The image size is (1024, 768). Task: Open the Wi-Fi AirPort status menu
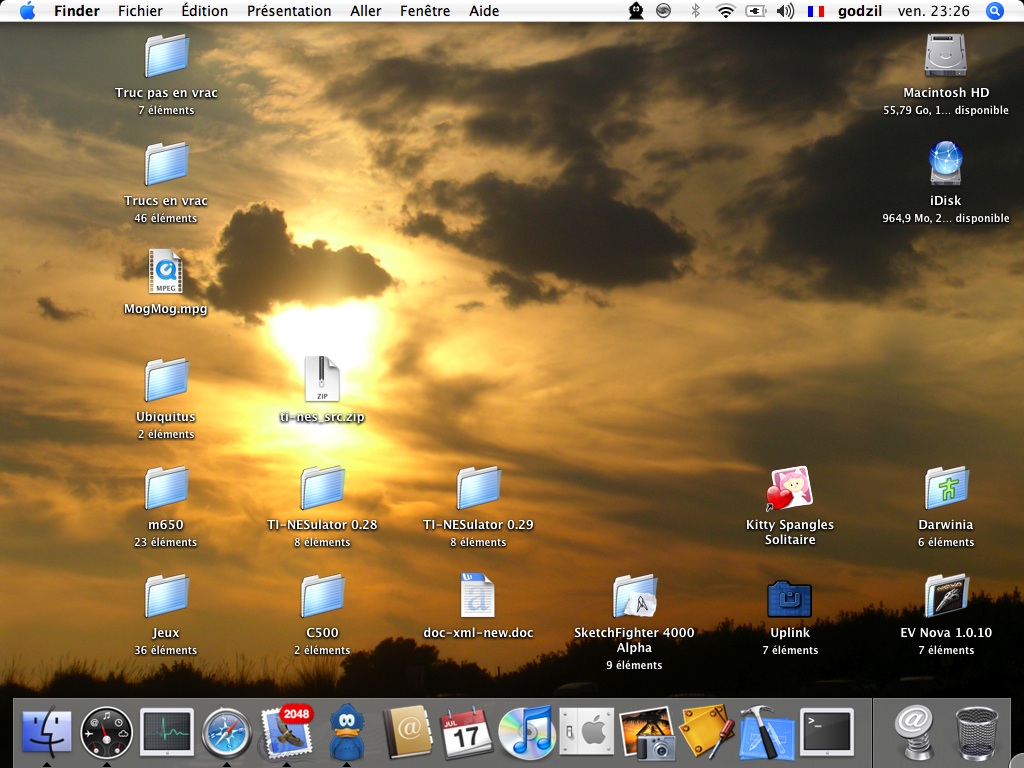pyautogui.click(x=725, y=11)
